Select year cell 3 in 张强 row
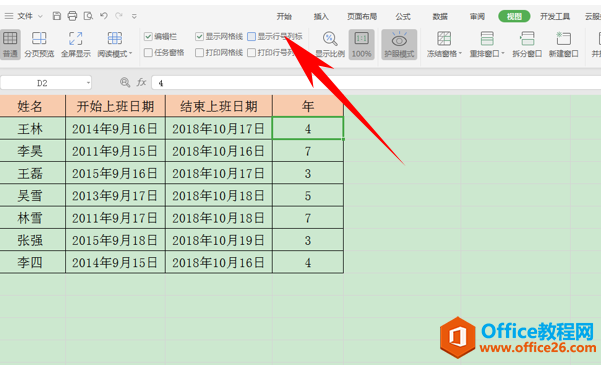Viewport: 603px width, 365px height. pyautogui.click(x=308, y=240)
